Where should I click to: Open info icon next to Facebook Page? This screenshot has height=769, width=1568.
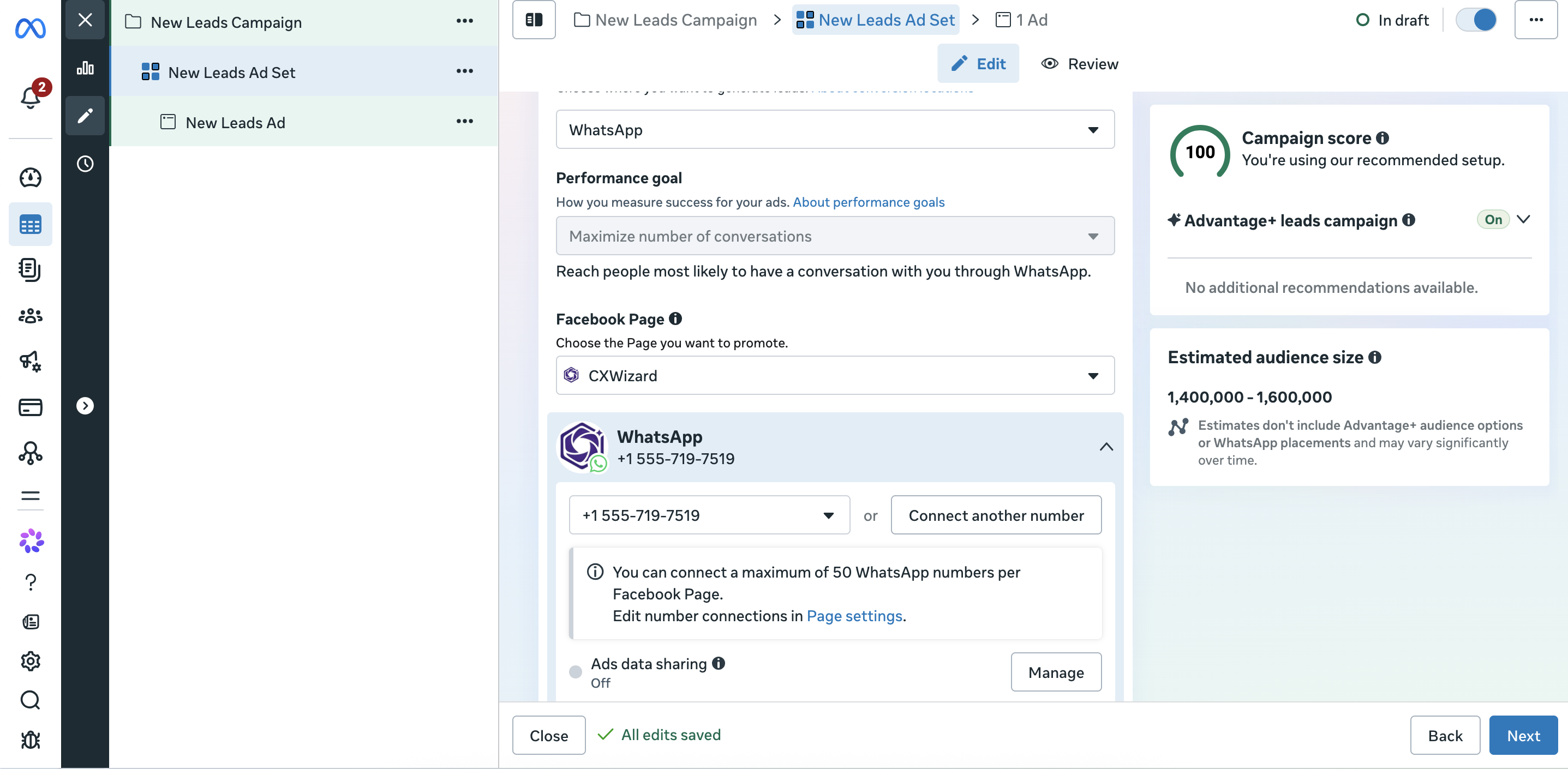pos(675,318)
